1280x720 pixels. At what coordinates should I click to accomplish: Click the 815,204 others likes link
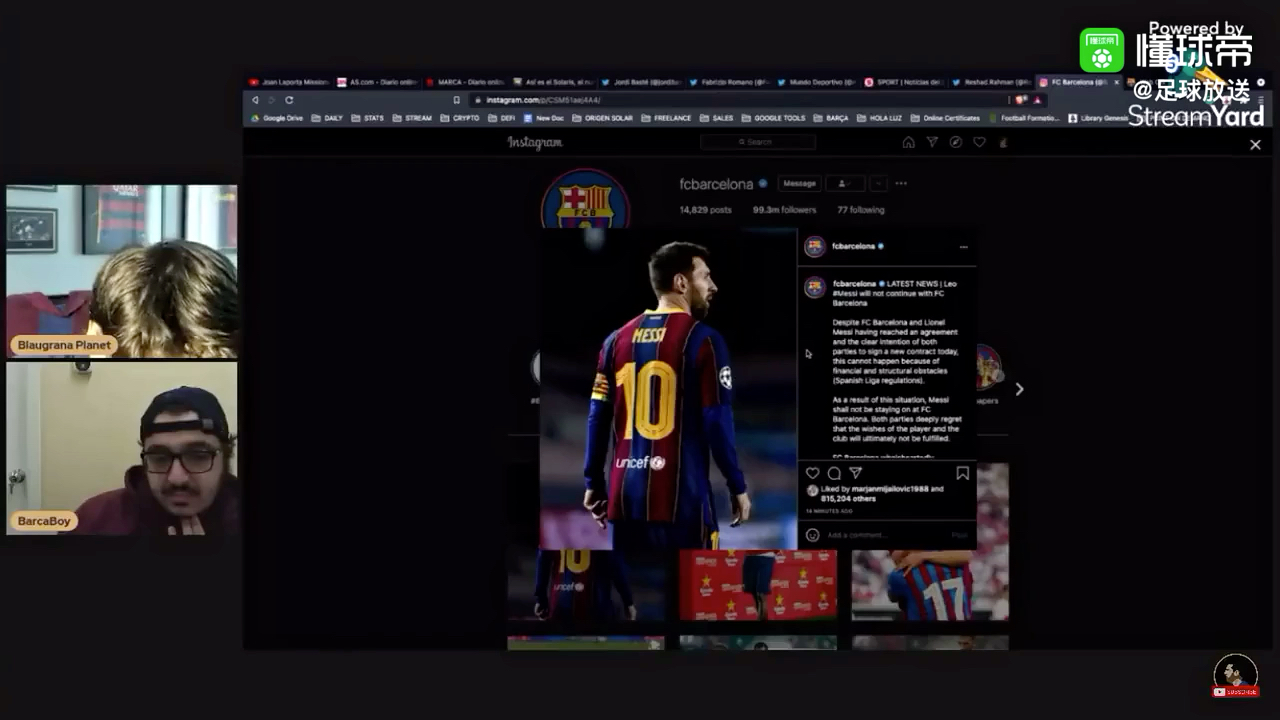click(847, 498)
